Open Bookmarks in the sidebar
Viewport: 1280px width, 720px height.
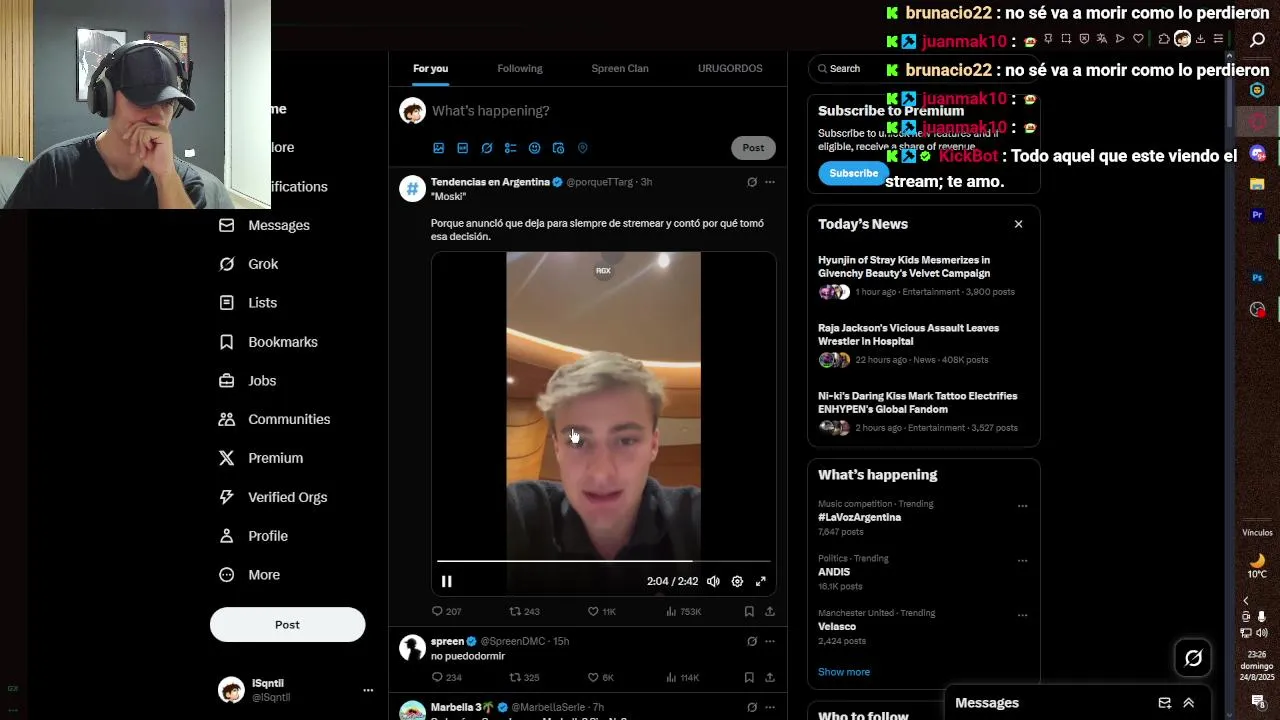point(268,342)
